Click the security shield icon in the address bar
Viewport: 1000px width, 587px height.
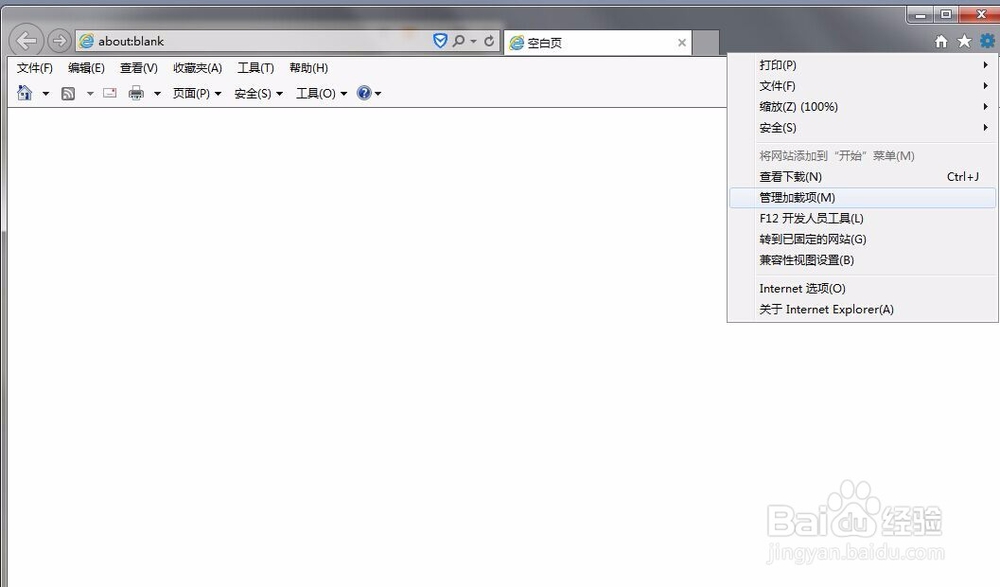[440, 41]
